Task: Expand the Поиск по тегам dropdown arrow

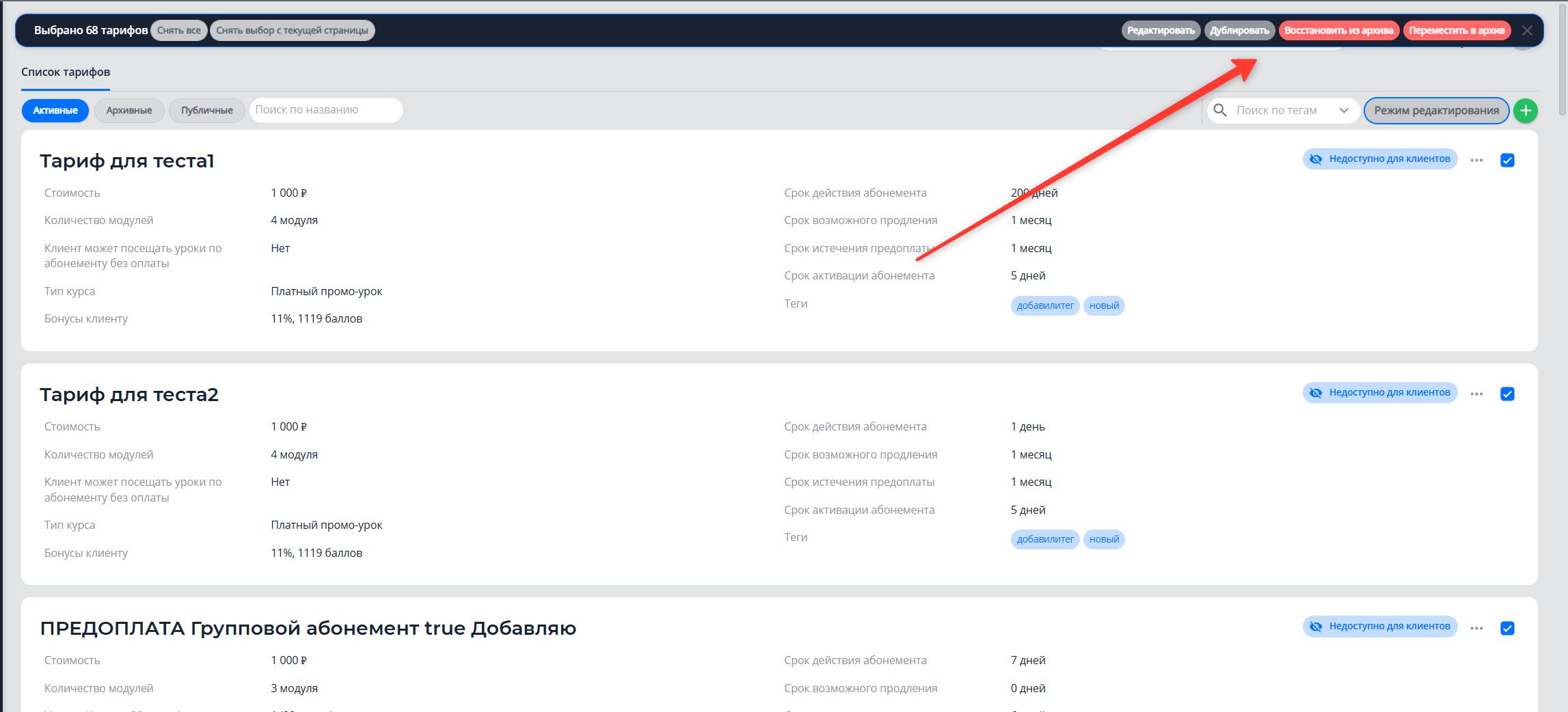Action: (x=1344, y=111)
